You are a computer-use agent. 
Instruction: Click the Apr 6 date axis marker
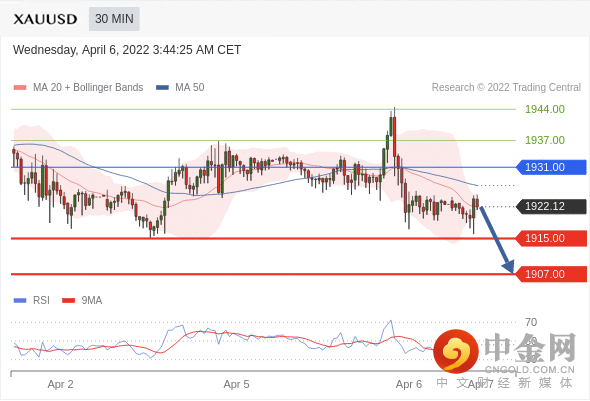point(409,384)
